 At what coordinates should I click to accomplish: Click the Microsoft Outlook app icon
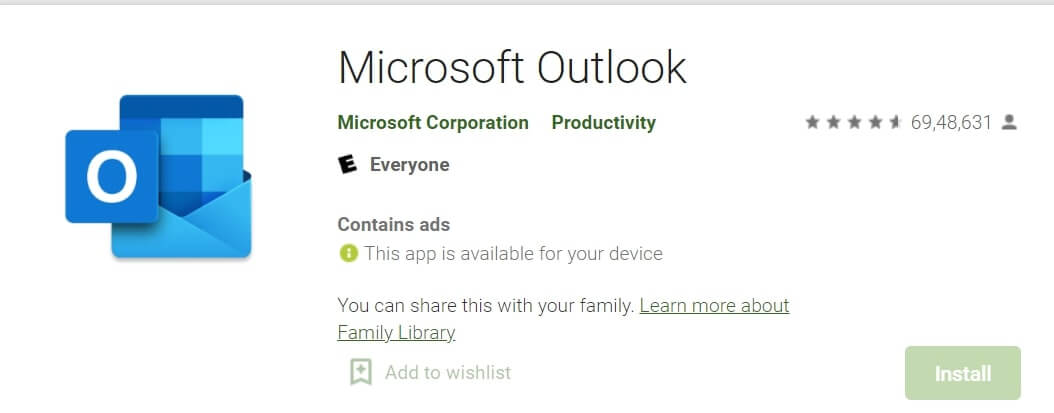pos(160,177)
